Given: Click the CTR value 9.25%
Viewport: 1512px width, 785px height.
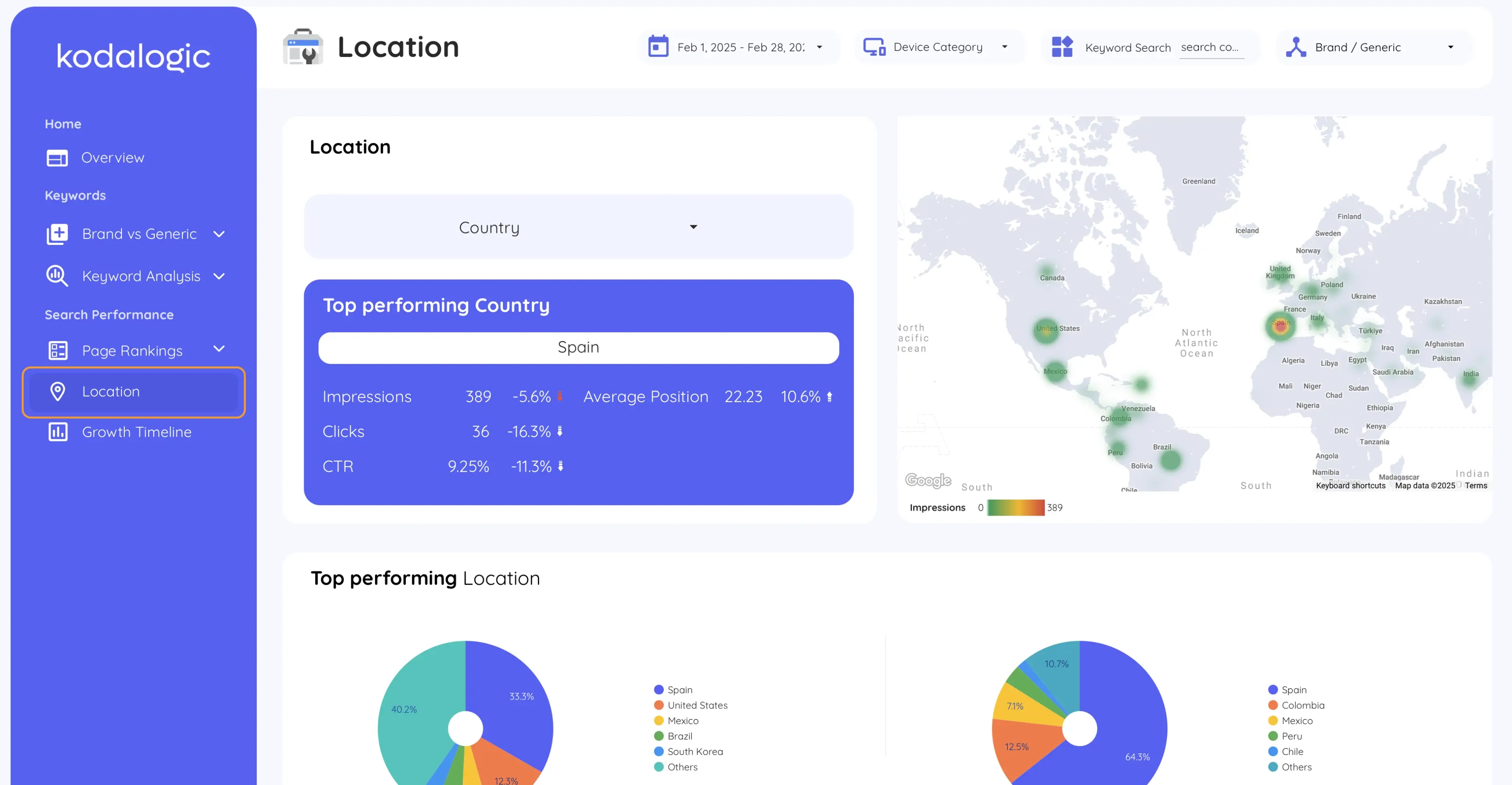Looking at the screenshot, I should (468, 466).
